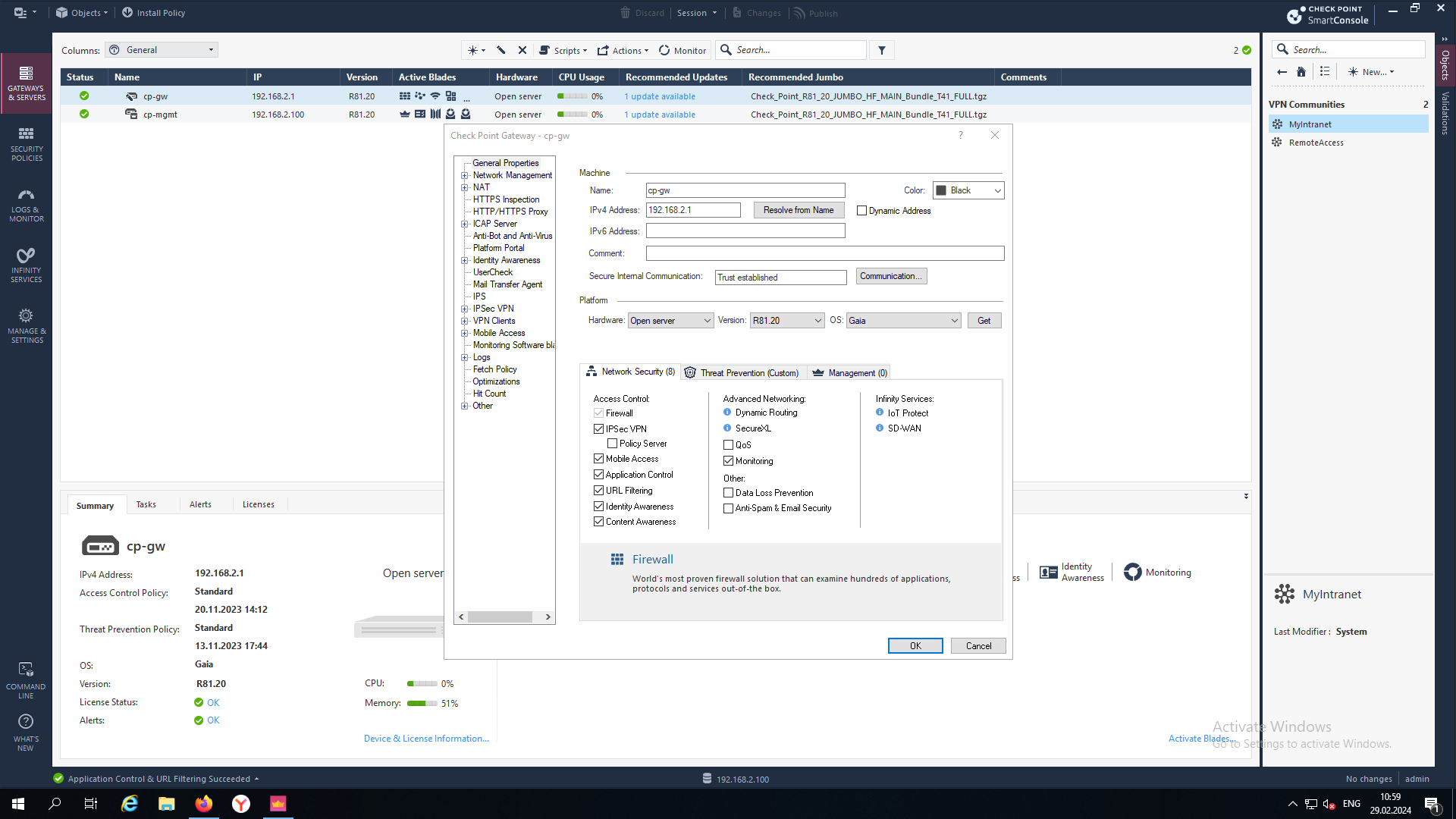Click the home icon in Objects panel

(1301, 72)
